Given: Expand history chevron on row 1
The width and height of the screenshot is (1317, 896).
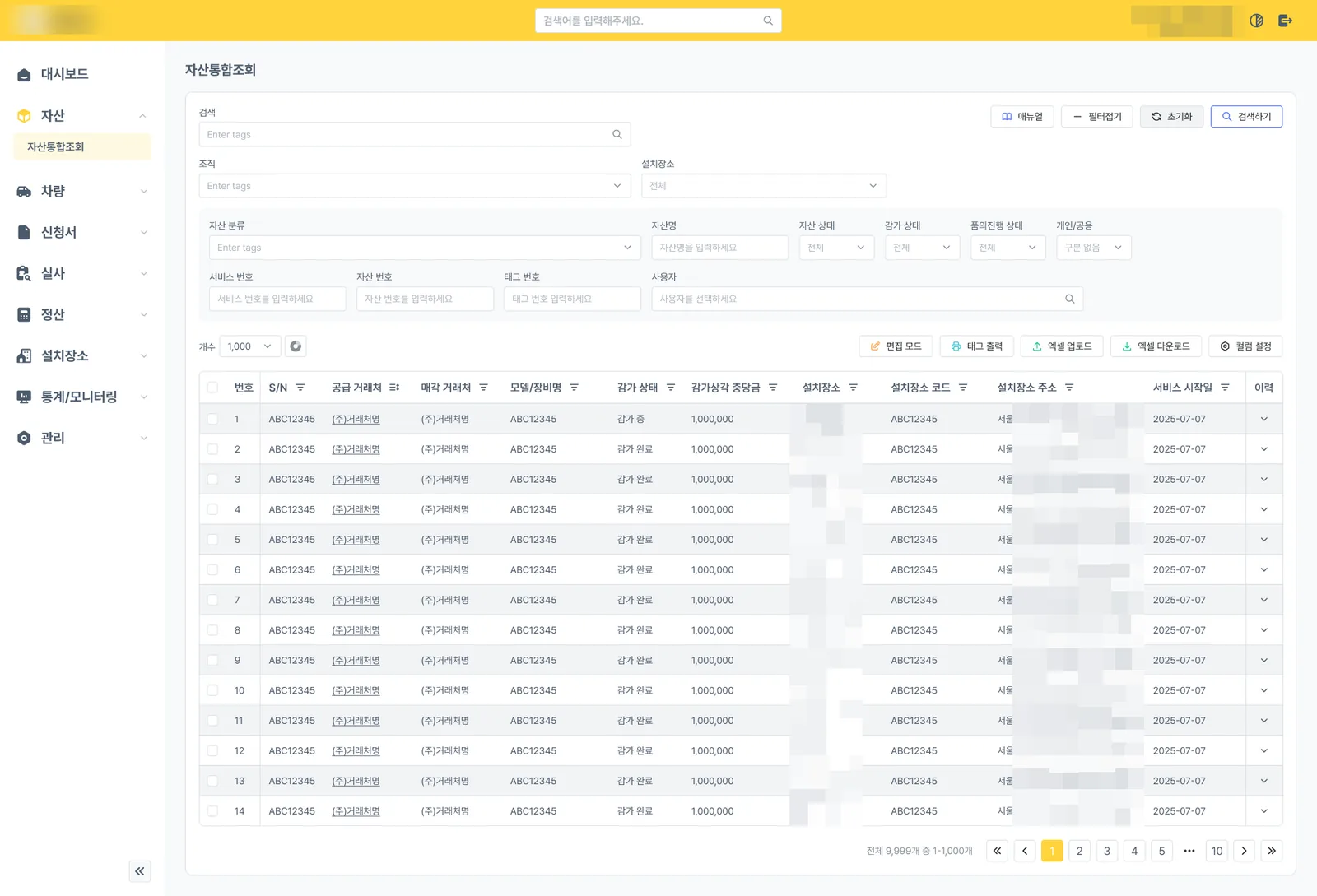Looking at the screenshot, I should 1264,419.
